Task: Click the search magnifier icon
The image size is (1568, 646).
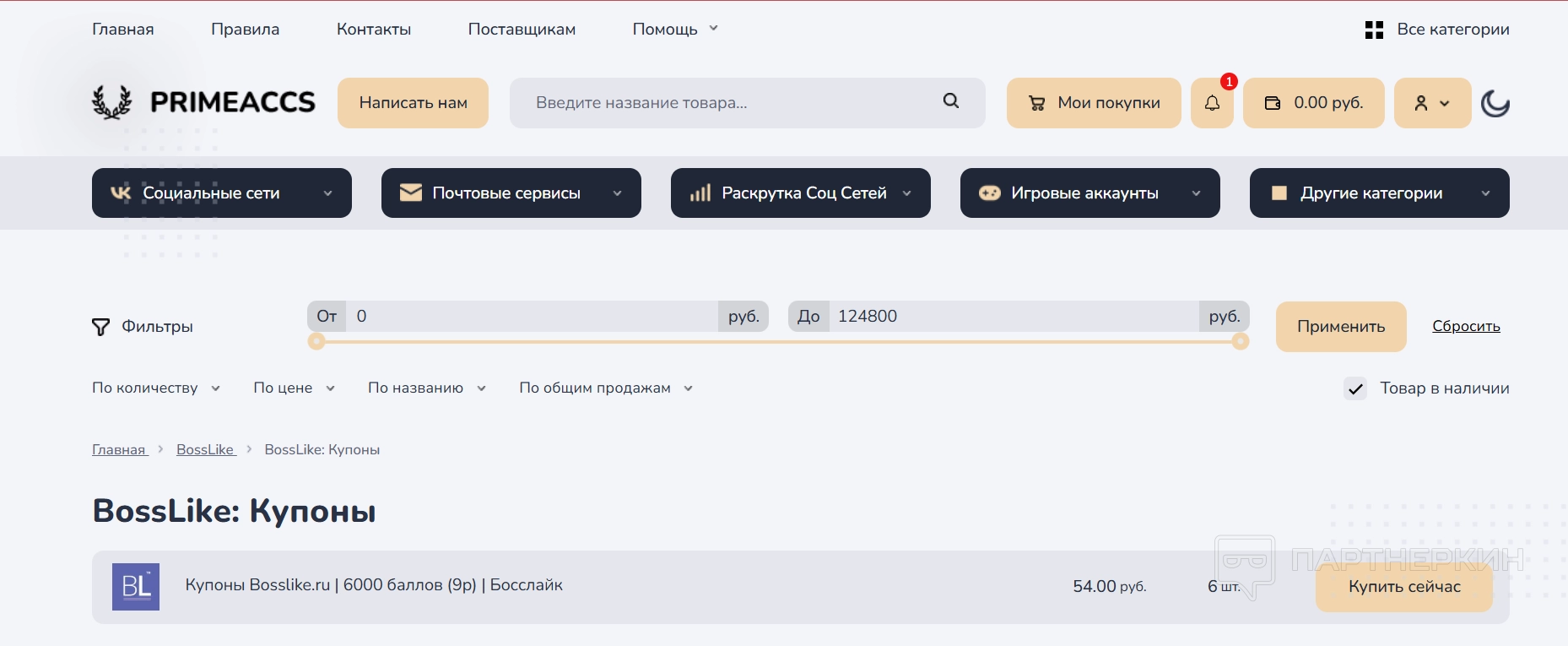Action: [x=951, y=101]
